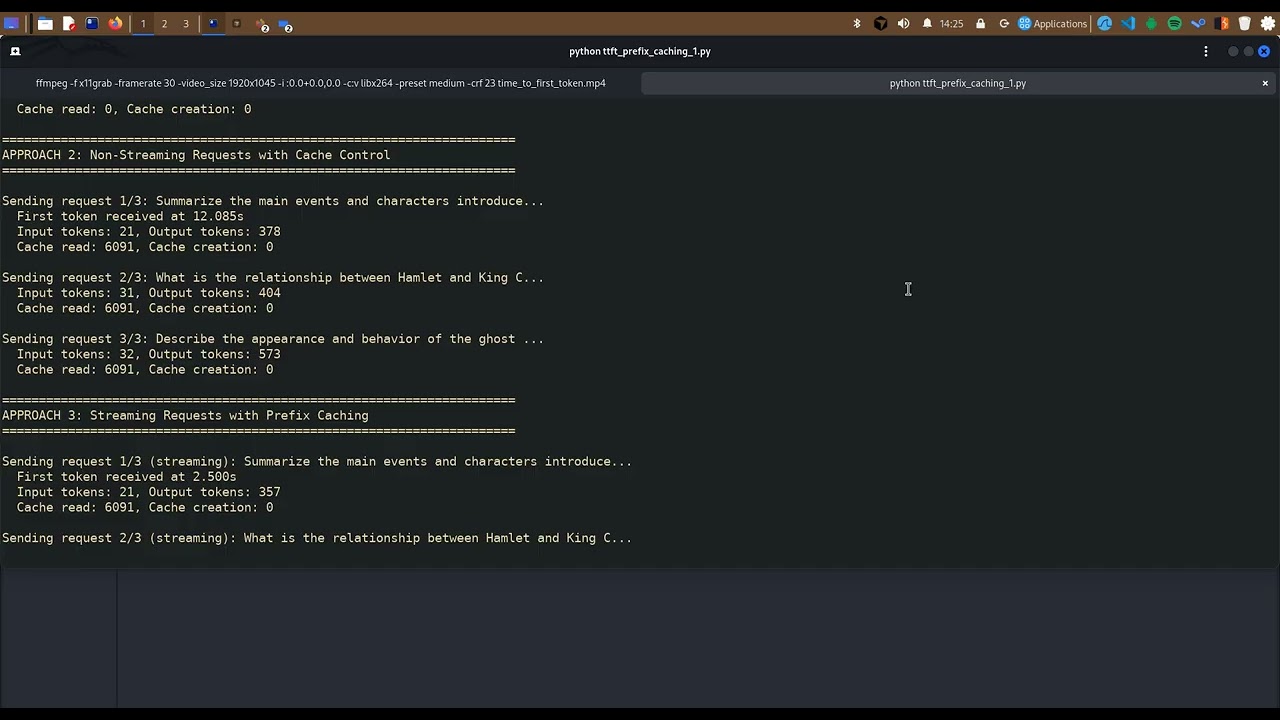Click 'First token received at 12.085s'
1280x720 pixels.
pos(130,216)
